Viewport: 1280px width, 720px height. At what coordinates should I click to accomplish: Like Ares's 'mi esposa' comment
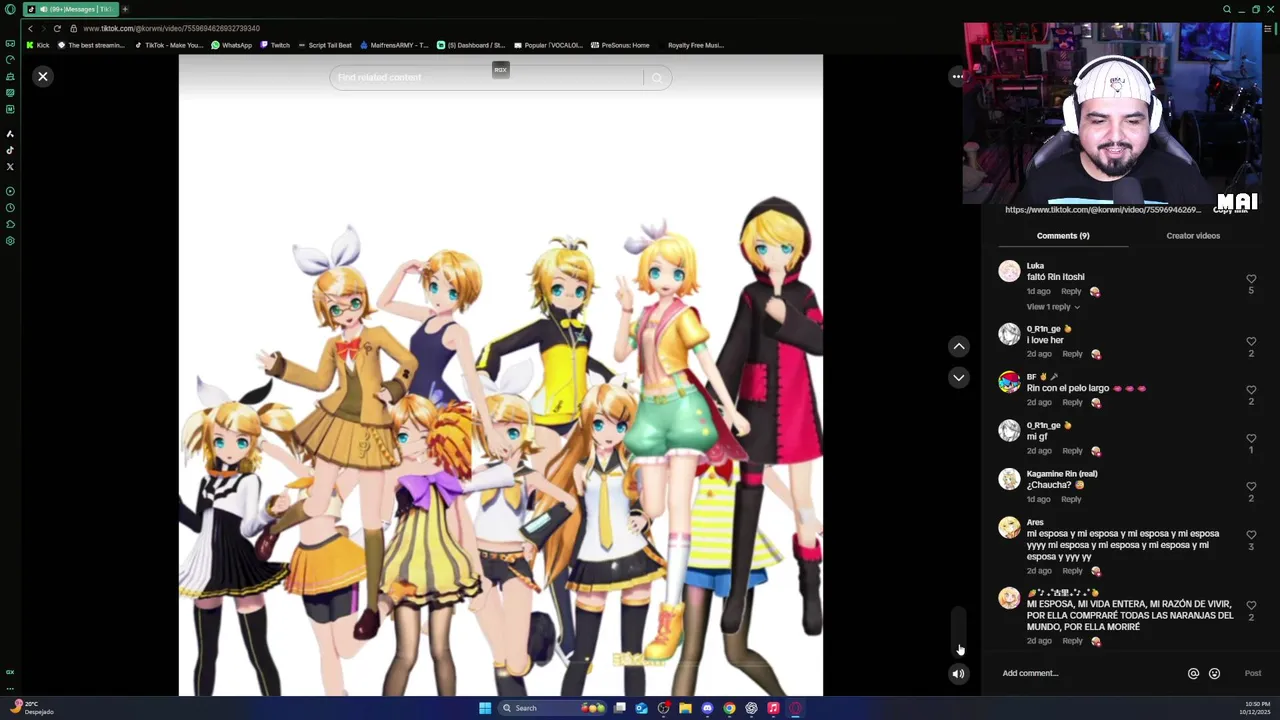coord(1251,535)
